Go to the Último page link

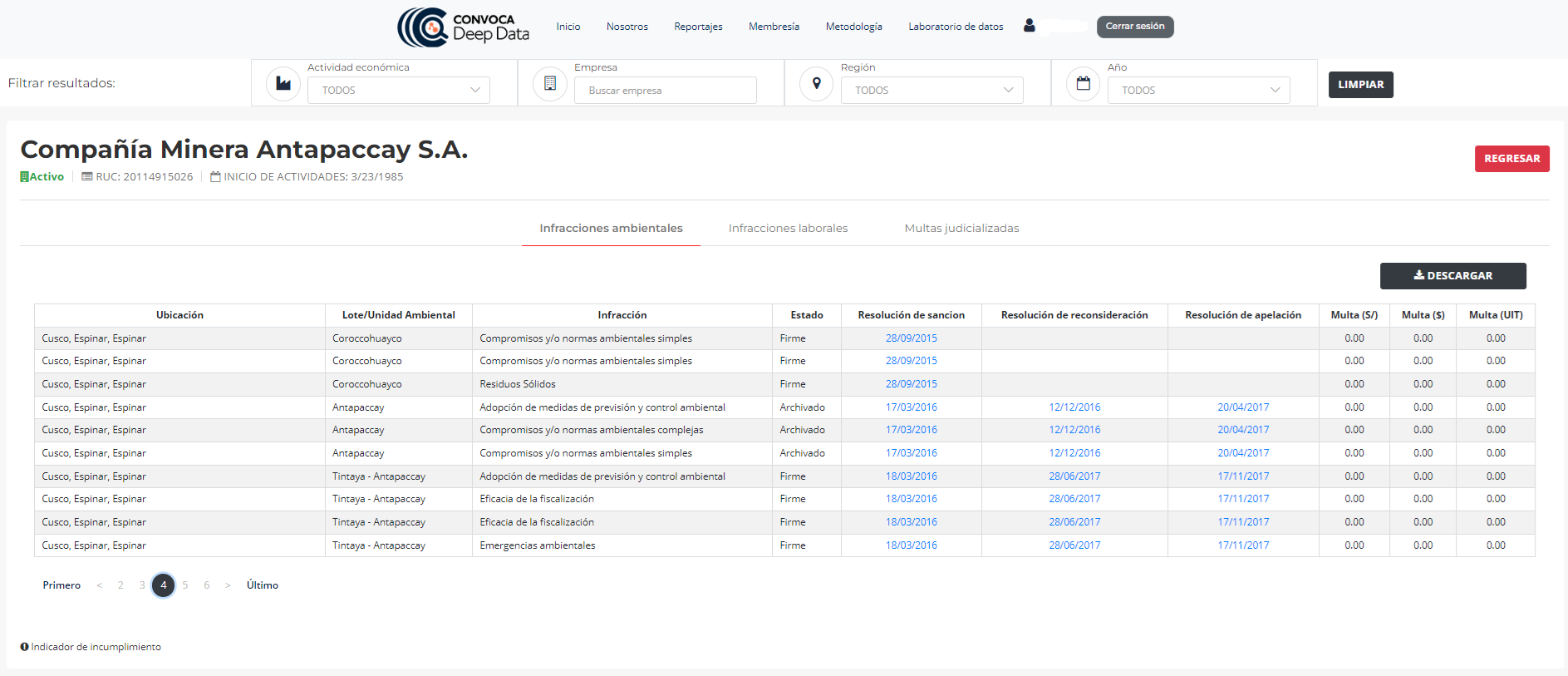click(263, 585)
